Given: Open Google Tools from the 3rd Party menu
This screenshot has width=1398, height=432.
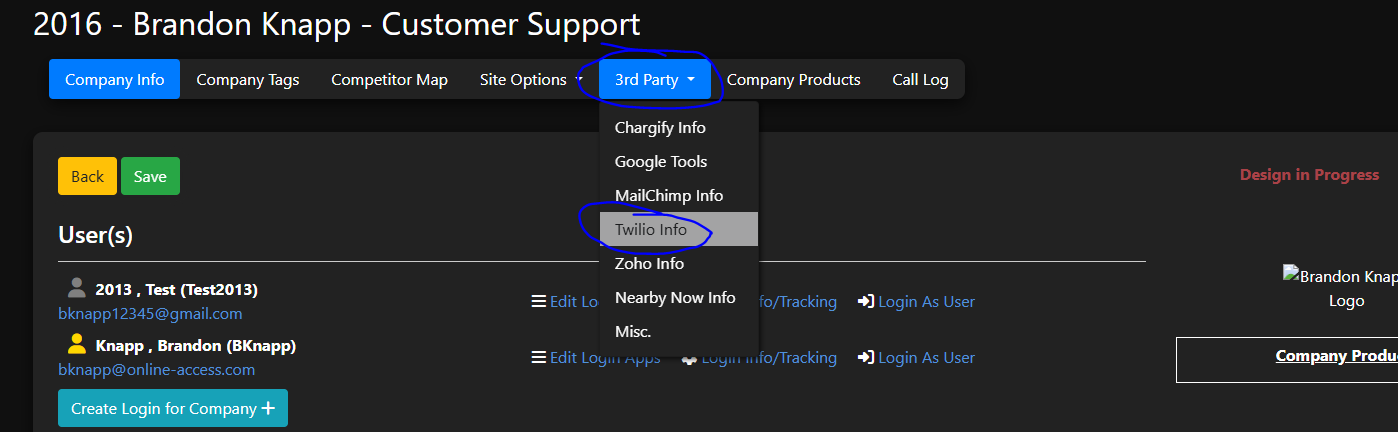Looking at the screenshot, I should [661, 162].
